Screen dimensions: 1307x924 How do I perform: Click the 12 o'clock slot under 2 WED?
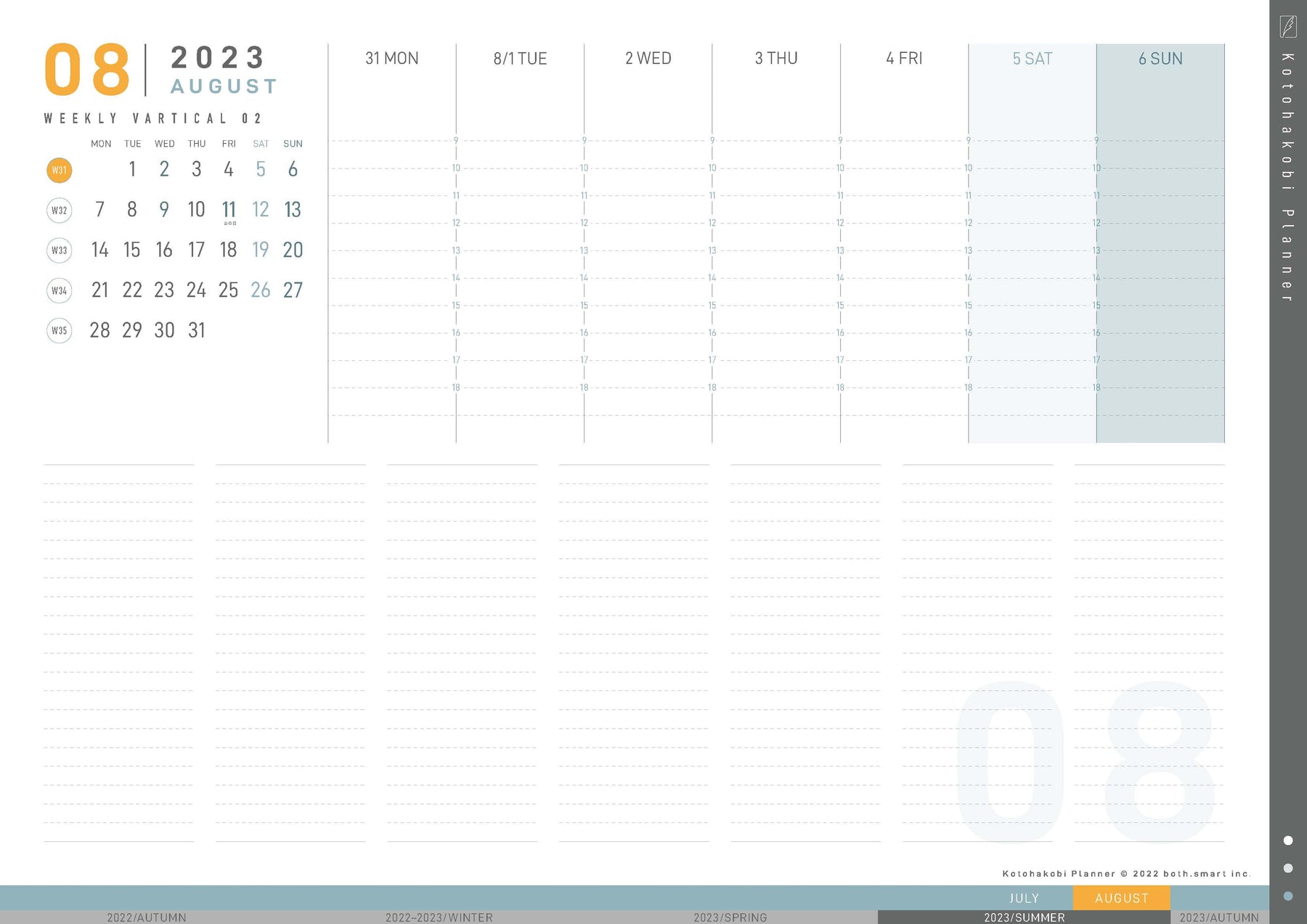(x=648, y=237)
